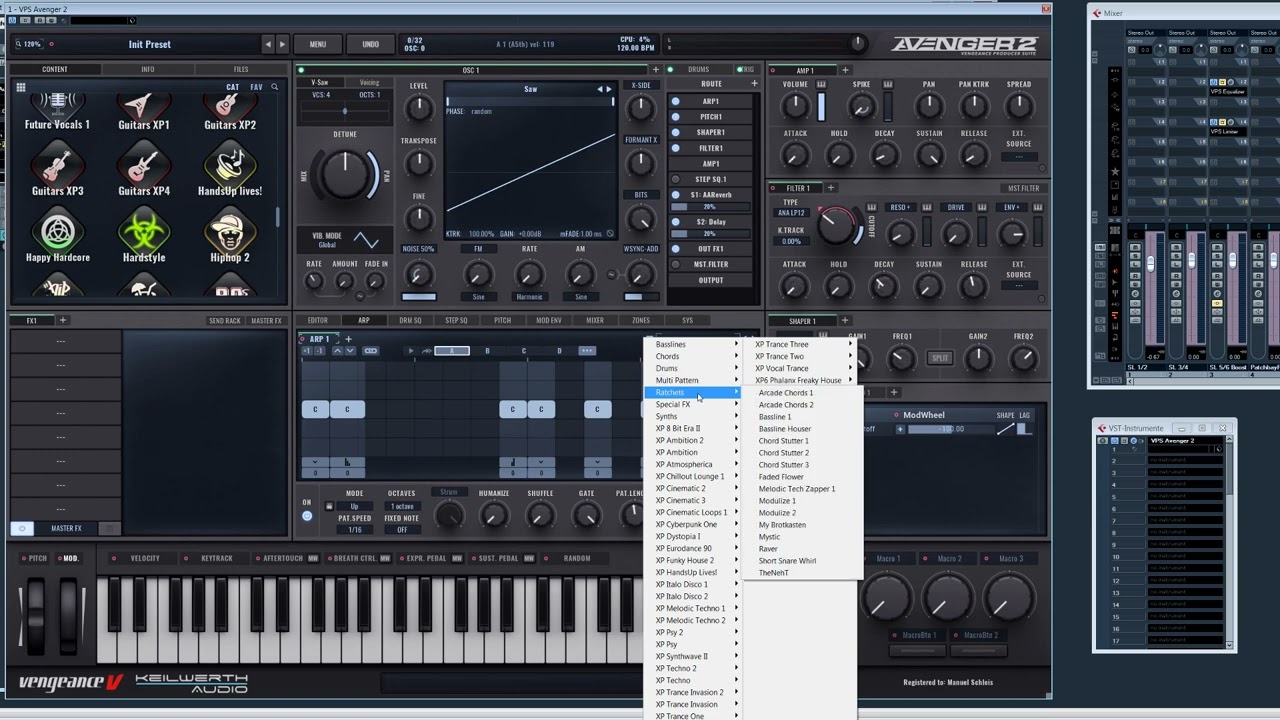Play the arpeggiator pattern
Image resolution: width=1280 pixels, height=720 pixels.
(410, 351)
